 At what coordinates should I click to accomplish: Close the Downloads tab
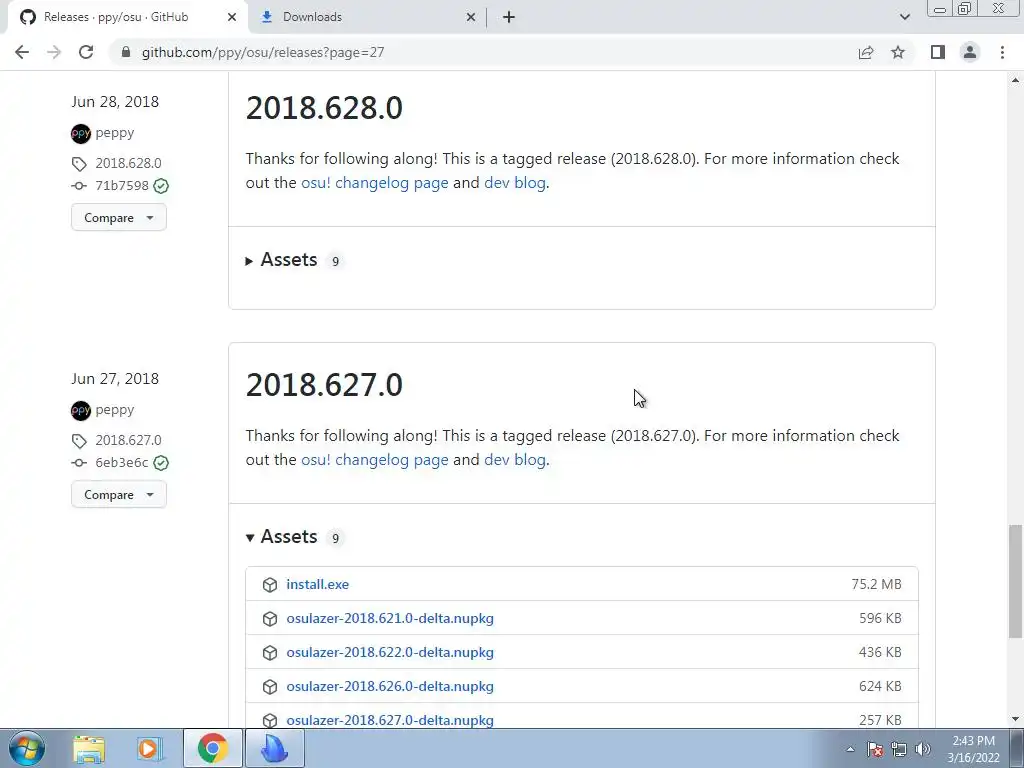471,17
